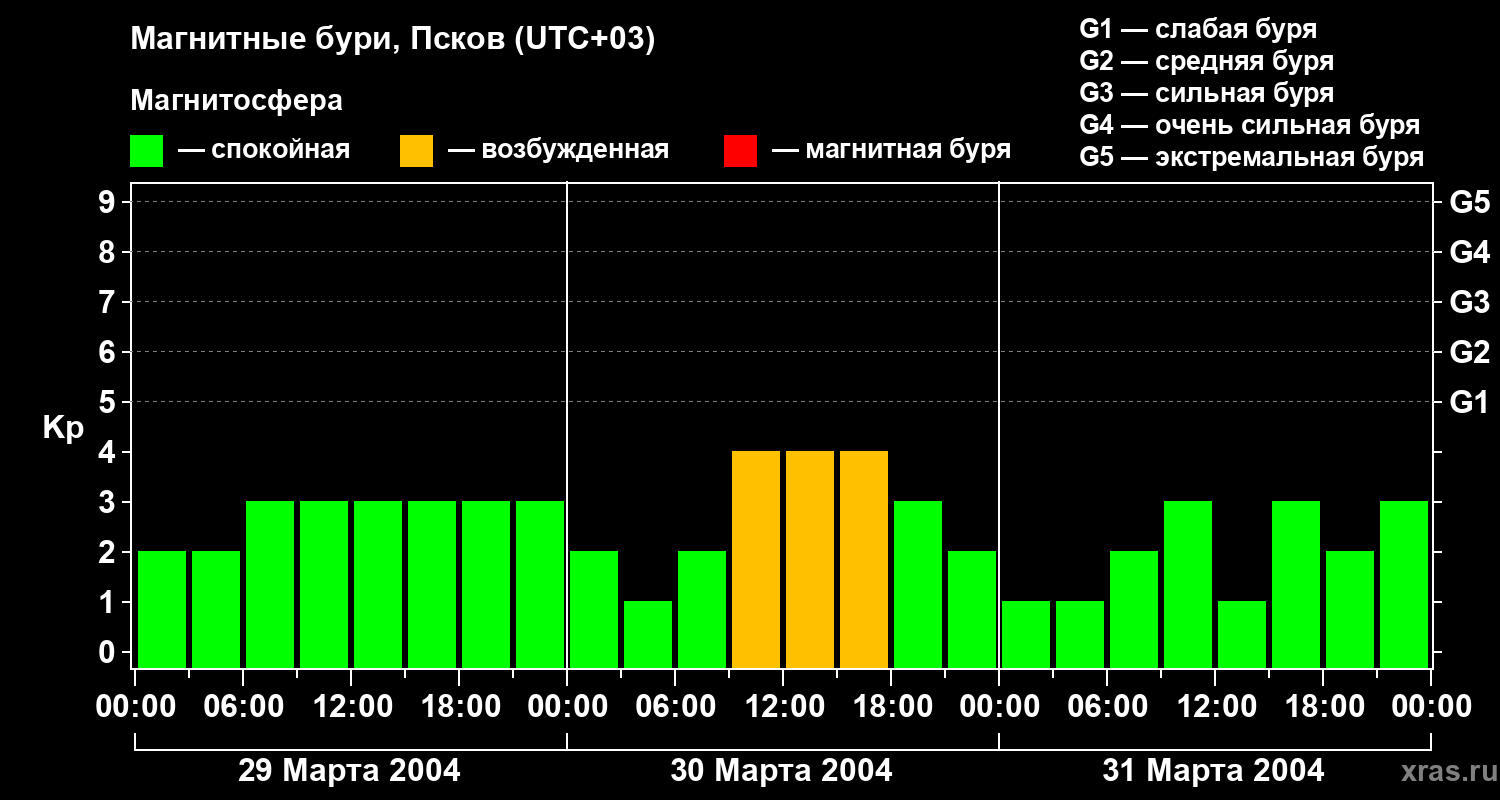Click the 30 March 15:00–18:00 orange bar
The height and width of the screenshot is (800, 1500).
tap(864, 559)
